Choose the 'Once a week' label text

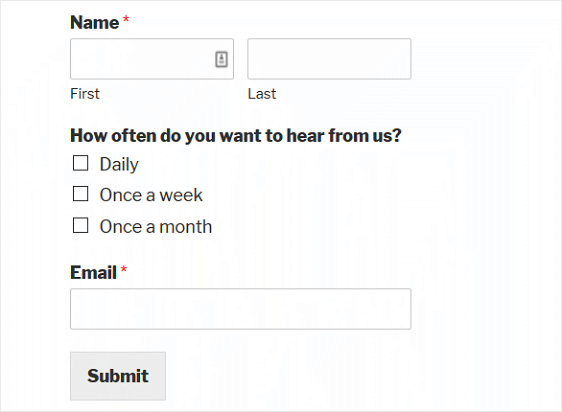pos(151,195)
